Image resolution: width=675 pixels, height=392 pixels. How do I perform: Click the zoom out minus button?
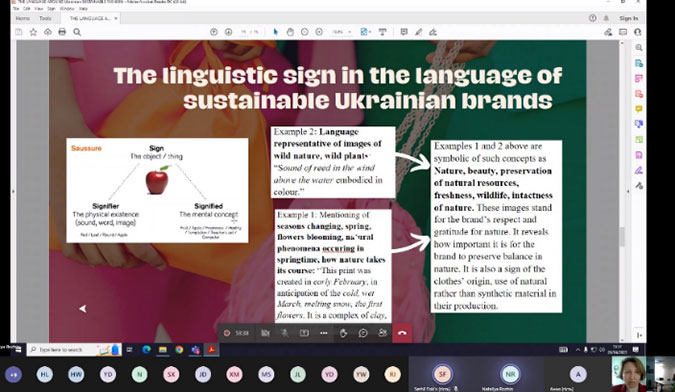(304, 32)
